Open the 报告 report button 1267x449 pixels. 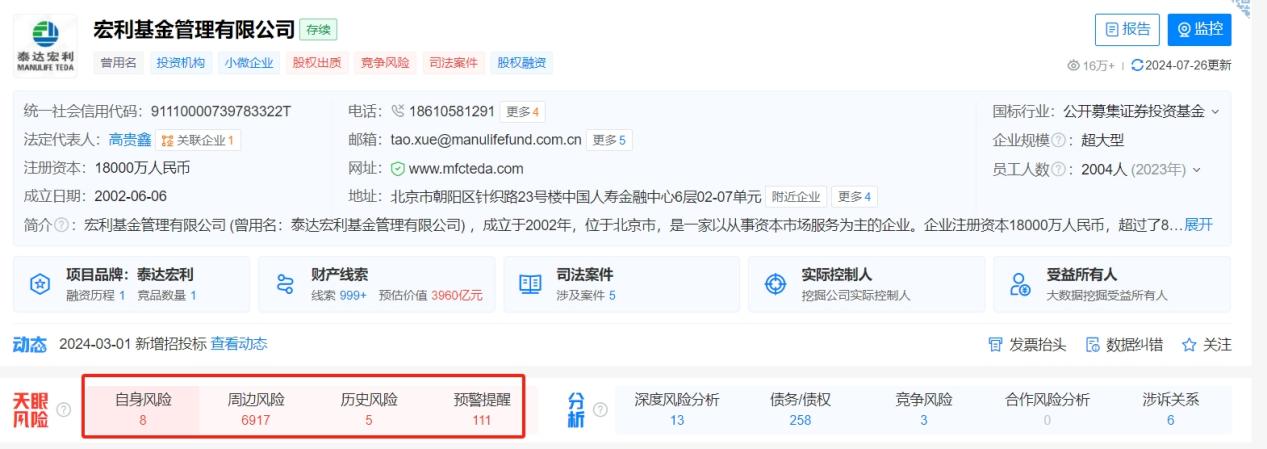point(1127,30)
